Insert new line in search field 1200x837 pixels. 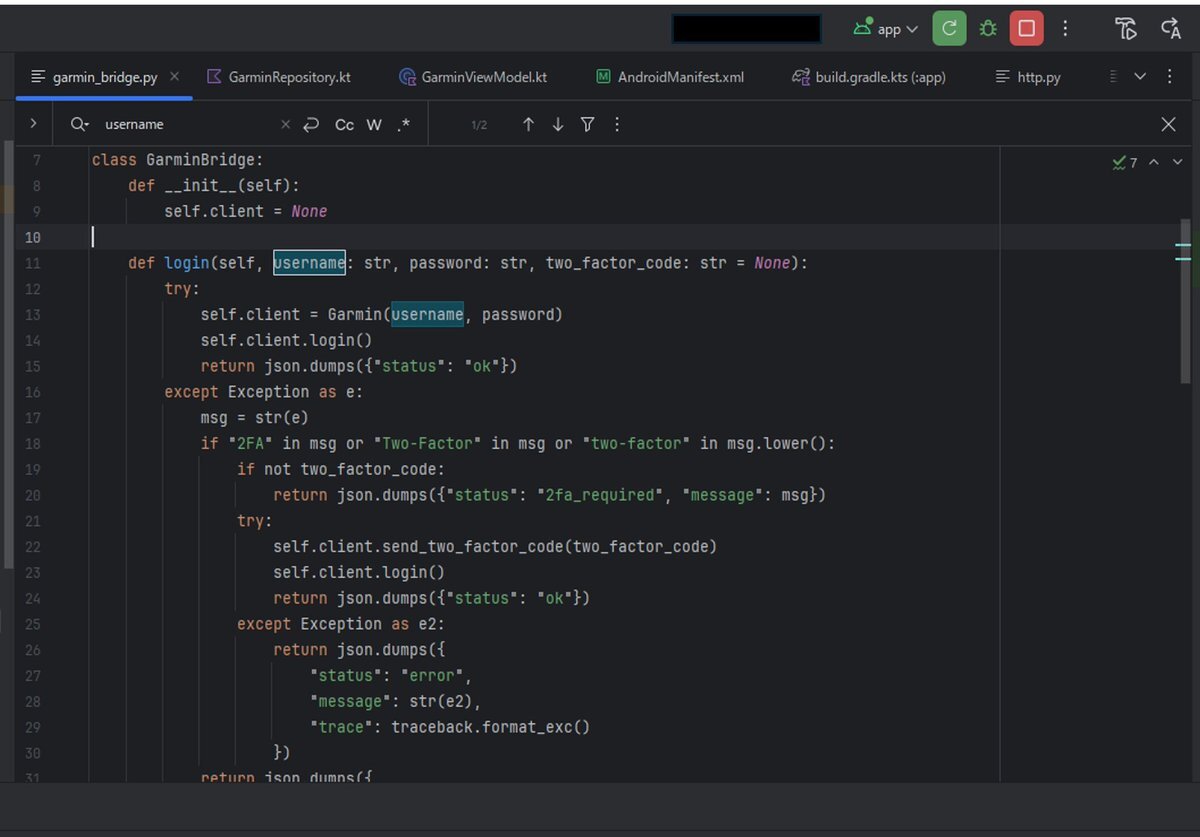point(311,125)
